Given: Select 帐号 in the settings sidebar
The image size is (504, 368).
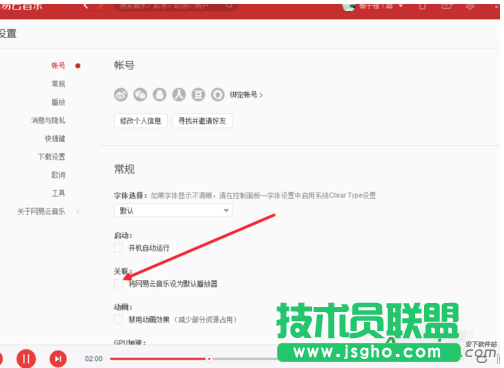Looking at the screenshot, I should (x=58, y=65).
